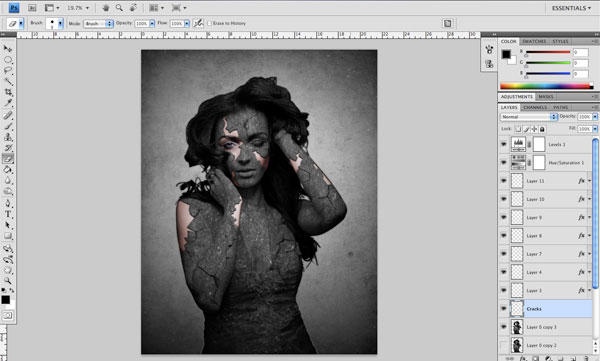The width and height of the screenshot is (600, 361).
Task: Expand Layer 11 effects arrow
Action: coord(589,181)
